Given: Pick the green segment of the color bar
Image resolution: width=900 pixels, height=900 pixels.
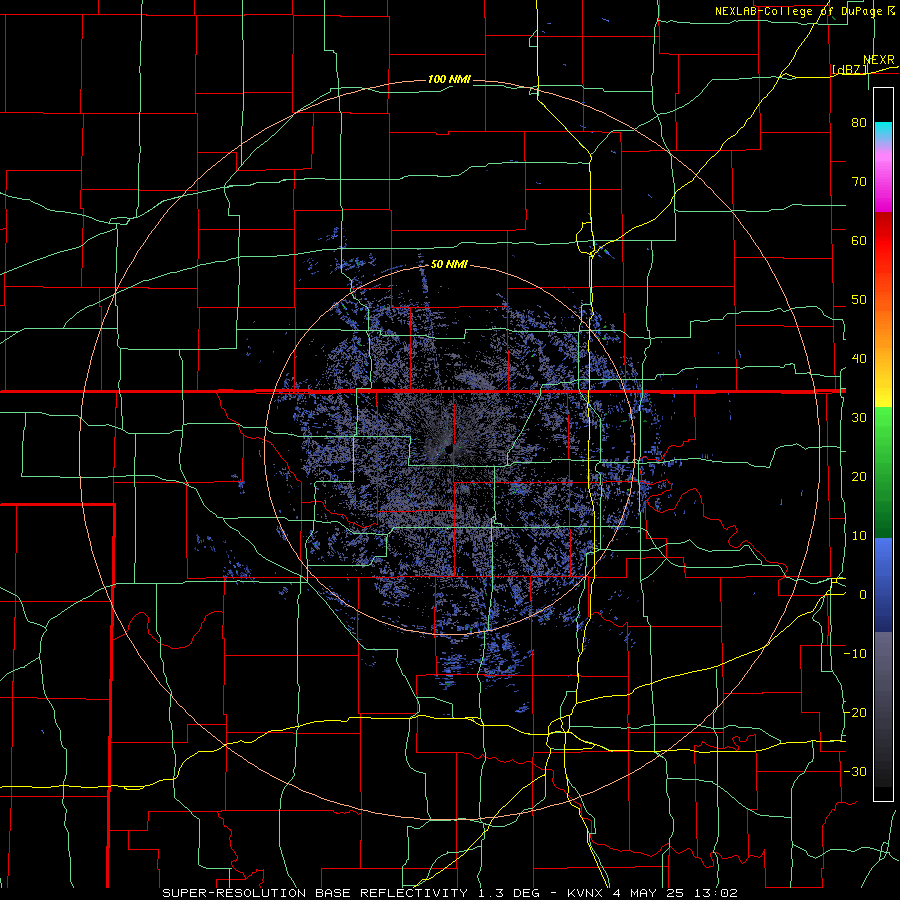Looking at the screenshot, I should (883, 472).
